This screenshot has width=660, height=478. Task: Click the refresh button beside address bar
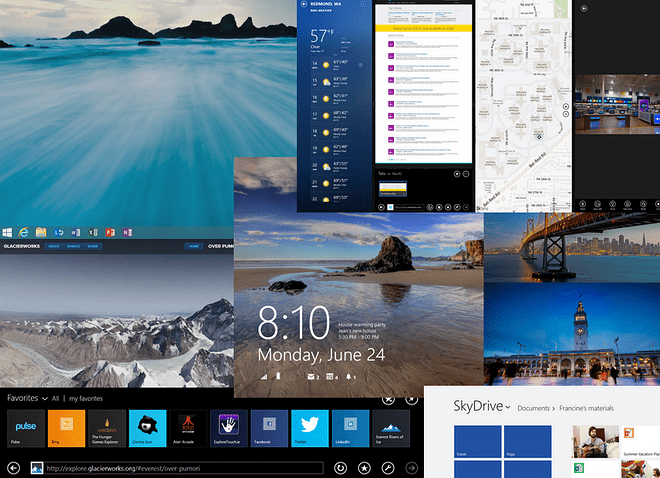coord(341,468)
